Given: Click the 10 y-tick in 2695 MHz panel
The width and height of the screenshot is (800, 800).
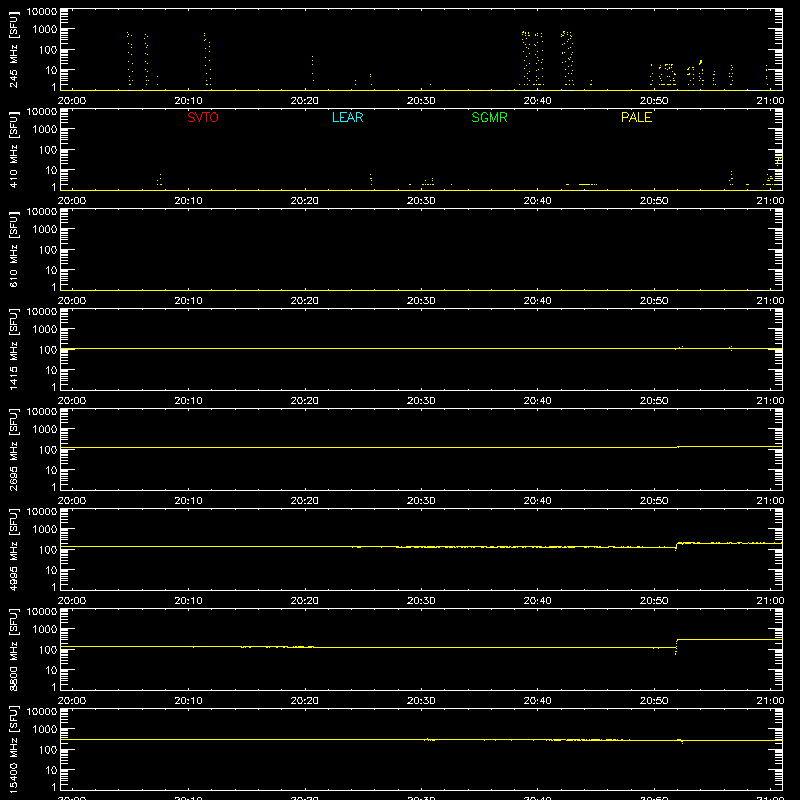Looking at the screenshot, I should (x=51, y=470).
